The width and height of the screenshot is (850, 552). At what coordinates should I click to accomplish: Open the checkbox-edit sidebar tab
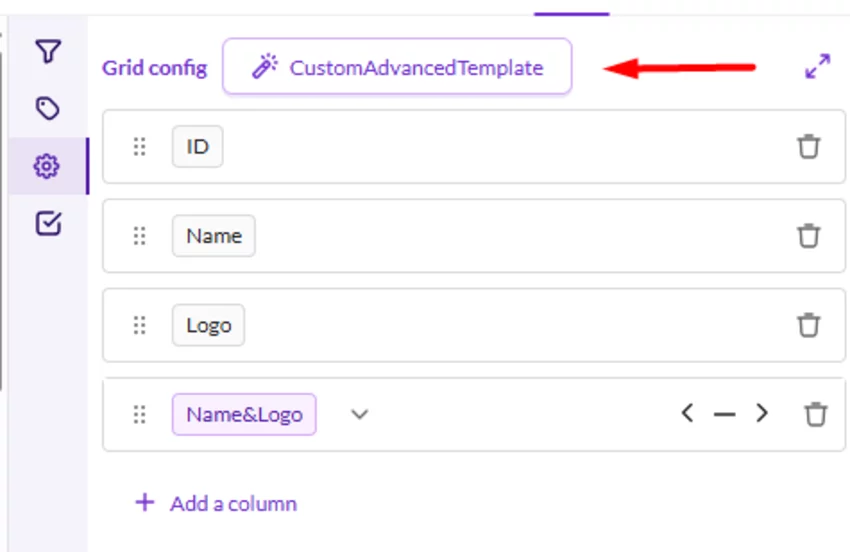click(48, 223)
